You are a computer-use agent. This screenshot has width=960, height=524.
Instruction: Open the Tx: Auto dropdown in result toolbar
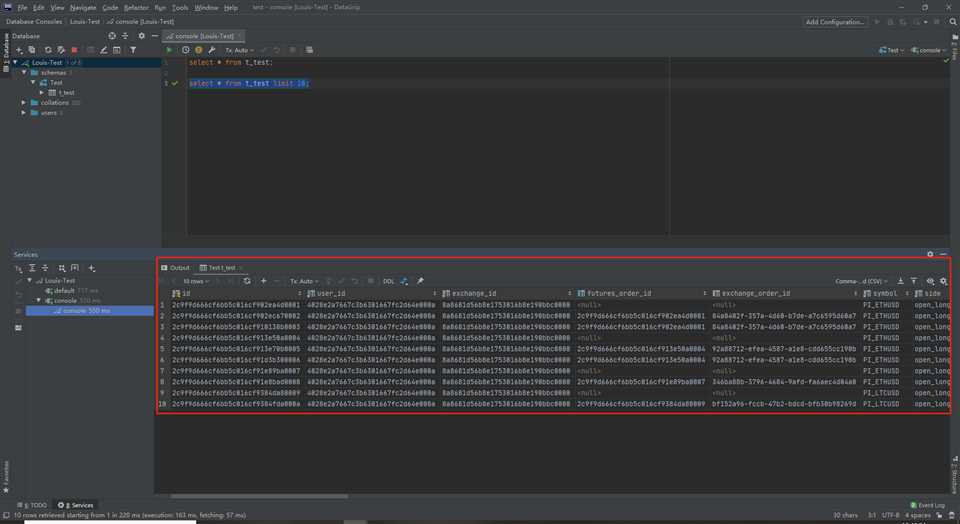point(304,281)
